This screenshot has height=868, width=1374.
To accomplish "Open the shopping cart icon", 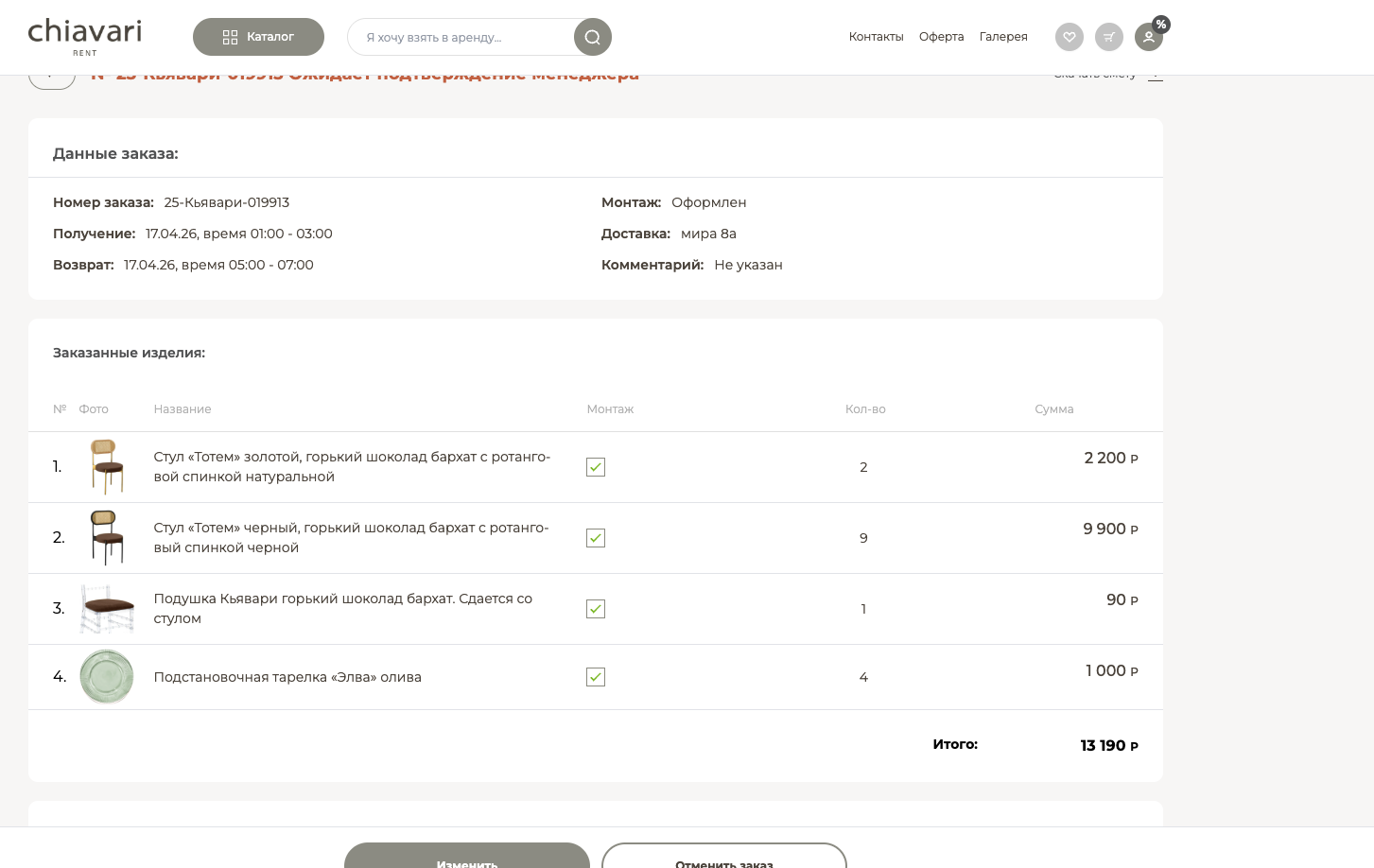I will point(1109,37).
